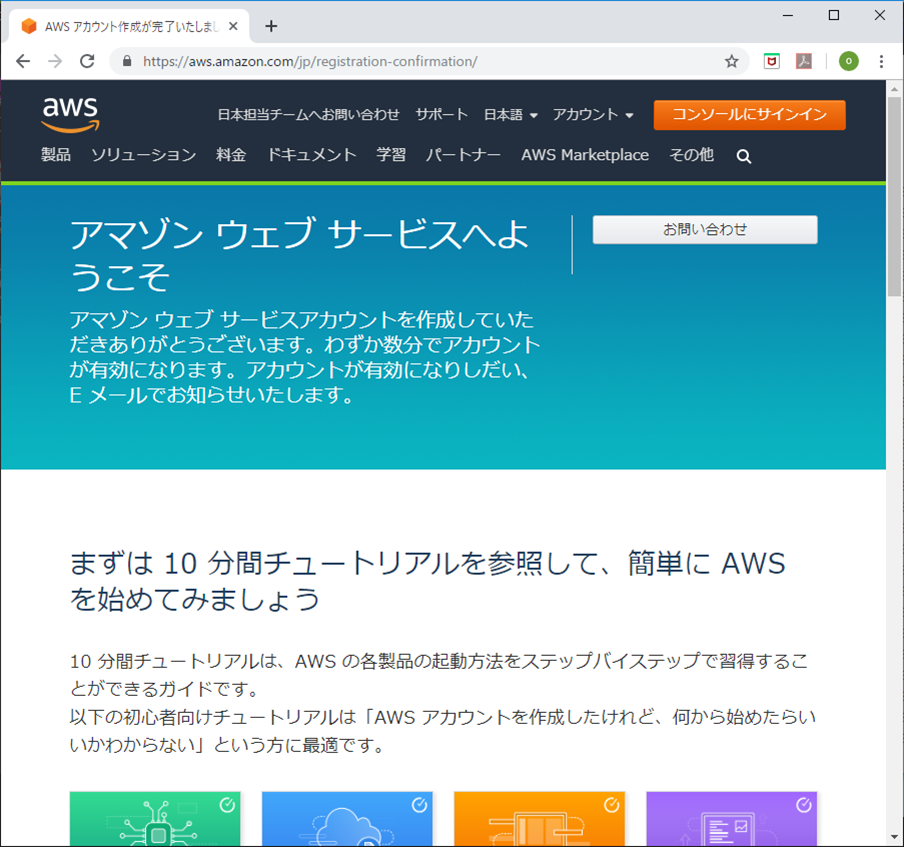Go back using the browser back arrow

coord(23,61)
